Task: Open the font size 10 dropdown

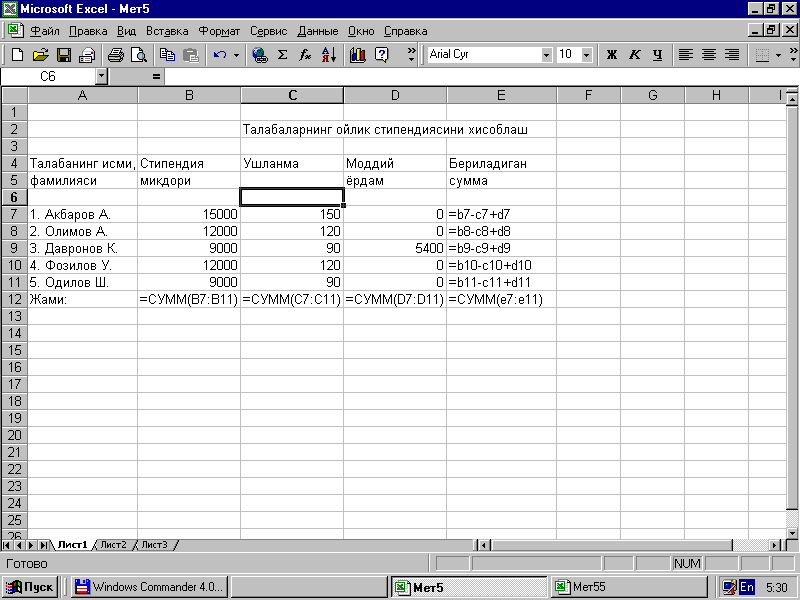Action: (x=587, y=55)
